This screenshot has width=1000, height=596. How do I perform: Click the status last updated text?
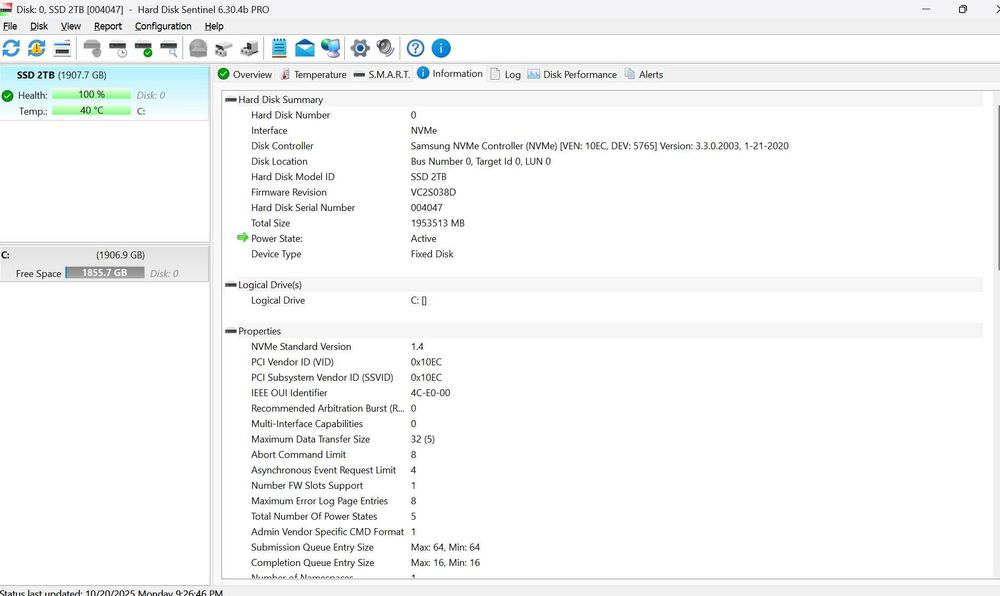tap(112, 592)
